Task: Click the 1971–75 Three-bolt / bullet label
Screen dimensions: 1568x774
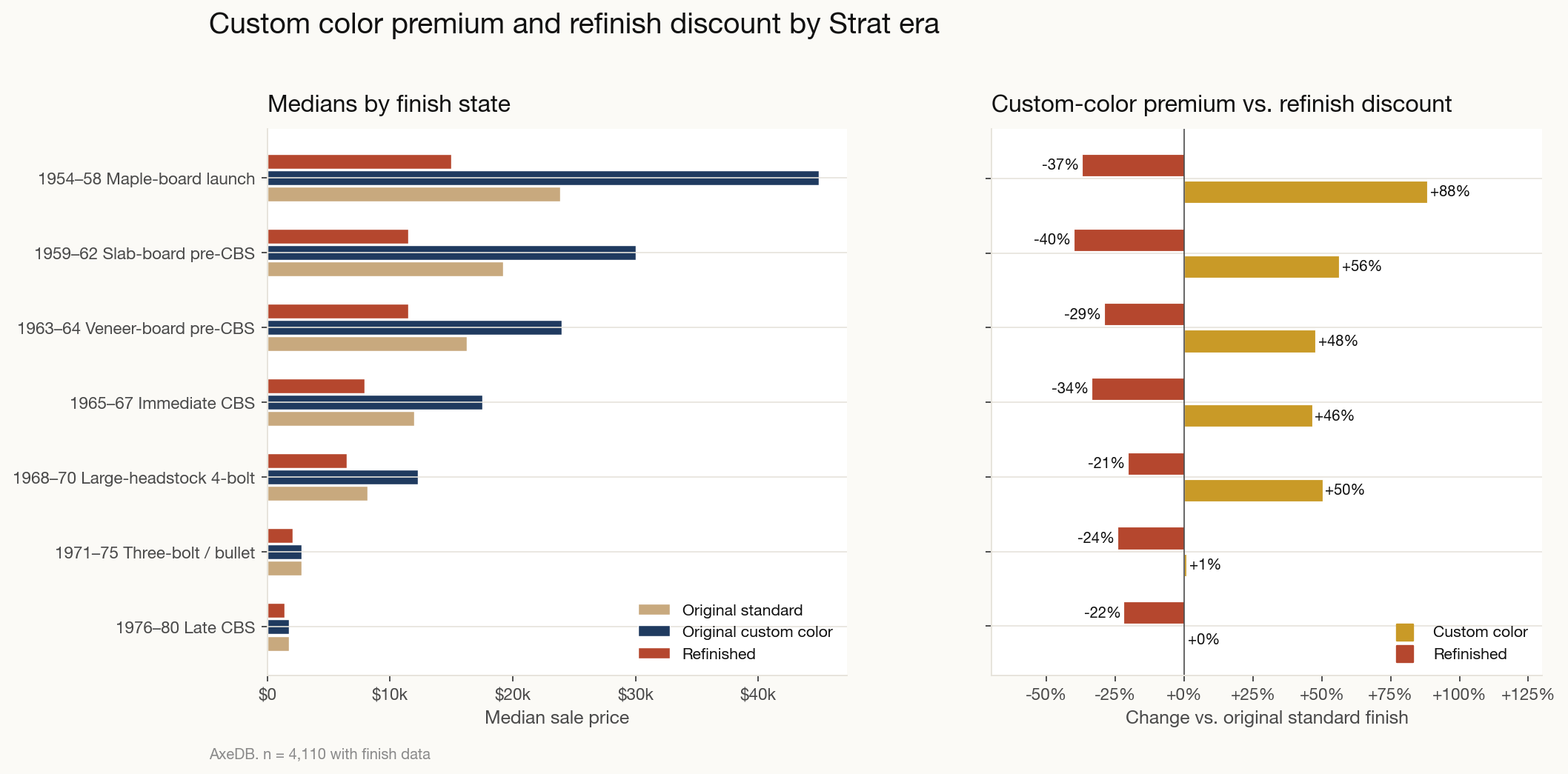Action: coord(155,553)
